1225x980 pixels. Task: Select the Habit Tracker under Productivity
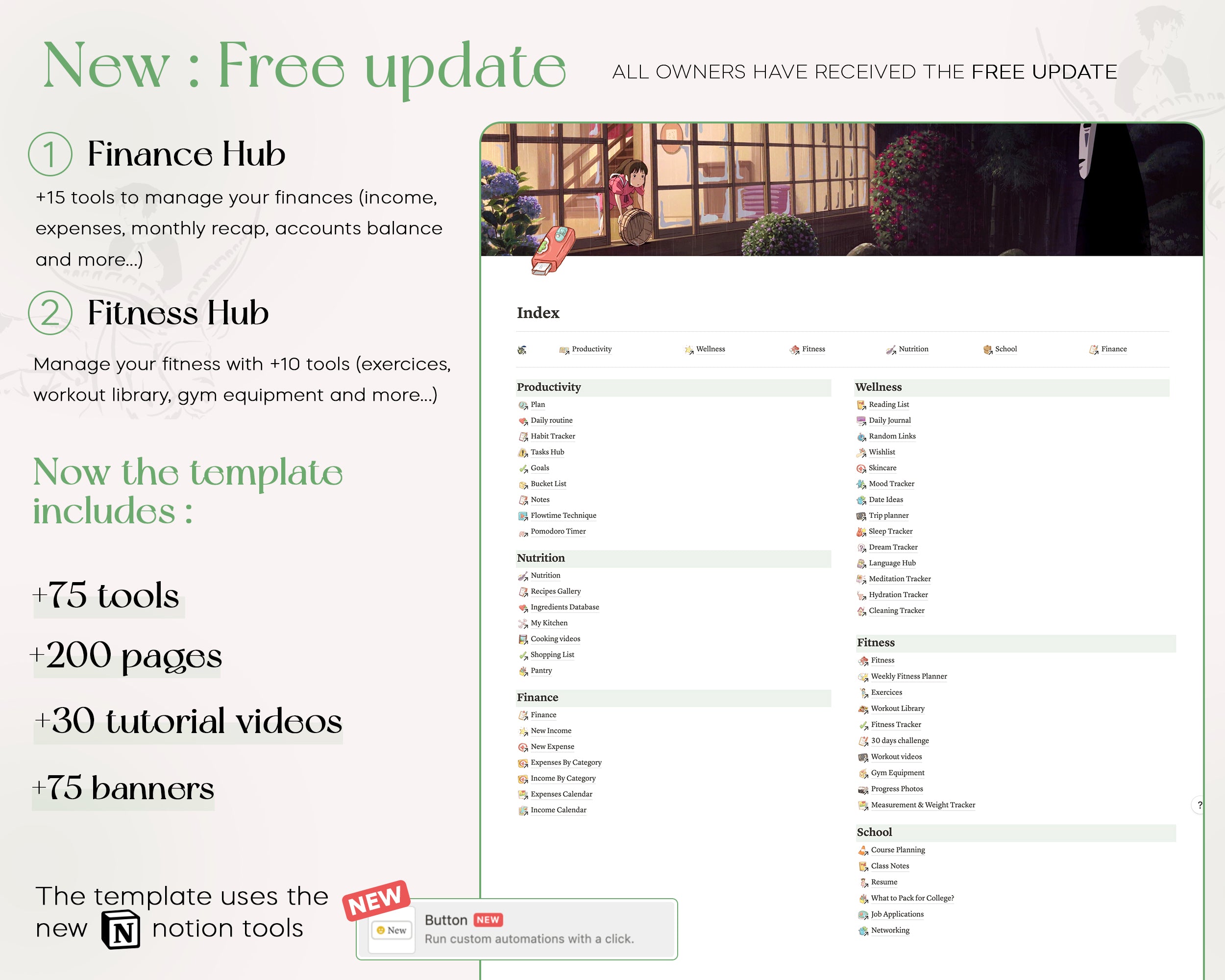coord(553,435)
